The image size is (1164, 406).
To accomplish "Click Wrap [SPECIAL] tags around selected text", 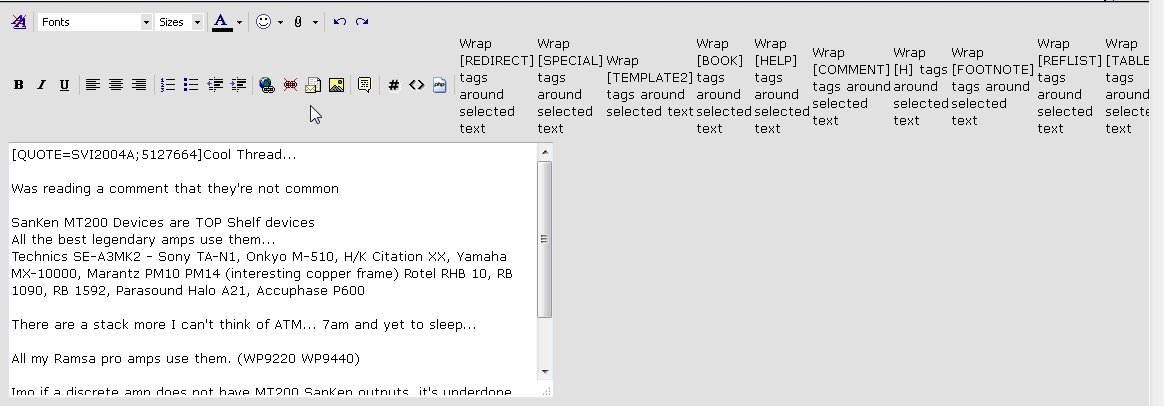I will [x=569, y=86].
